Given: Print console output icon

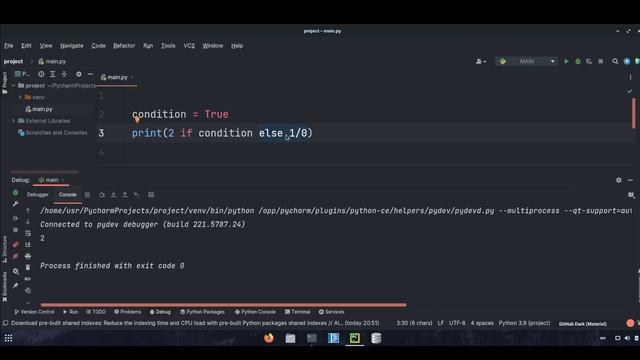Looking at the screenshot, I should tap(28, 256).
